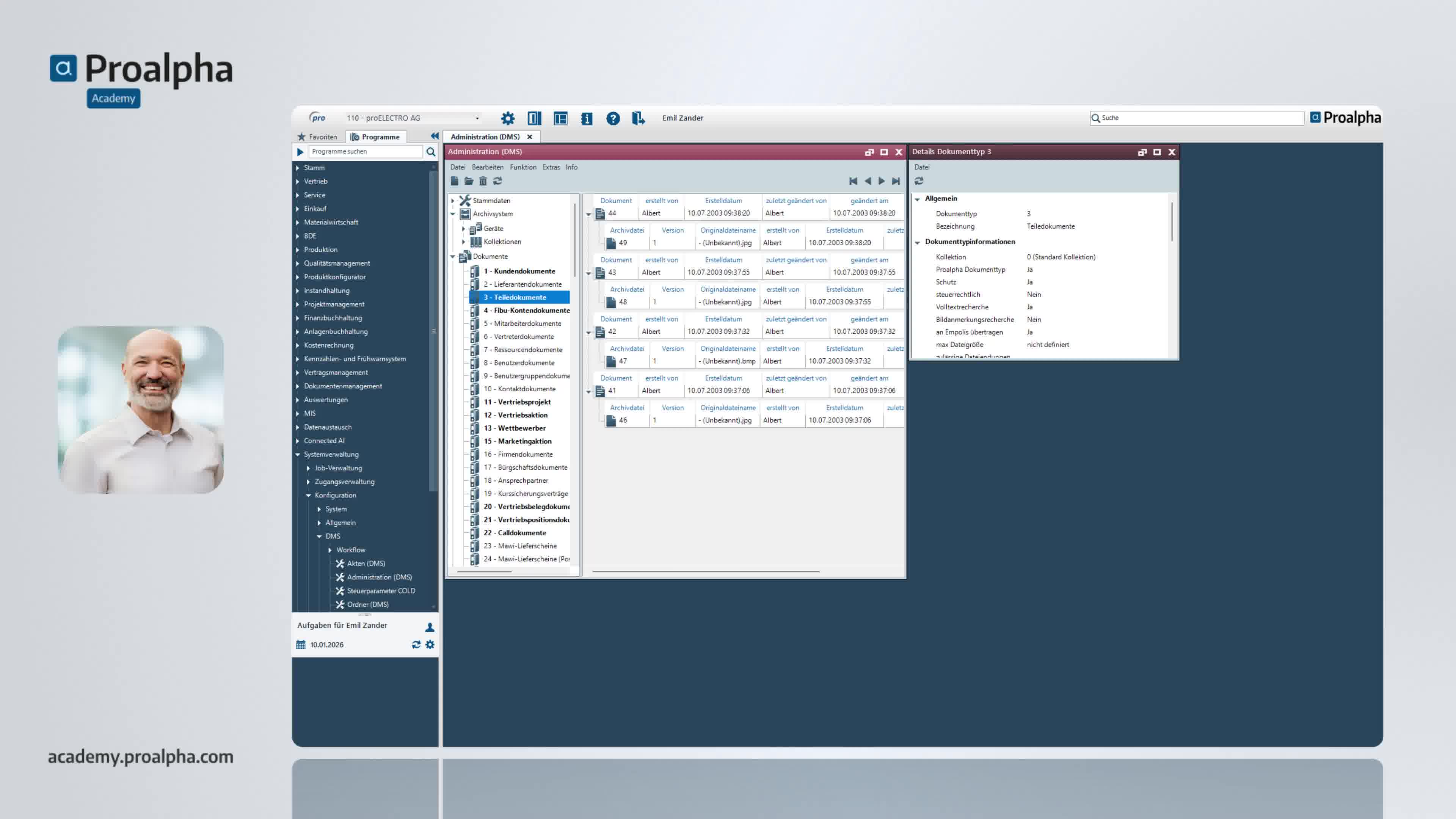Select 4 - Fibu-Kontendokumente in tree
The image size is (1456, 819).
[526, 310]
